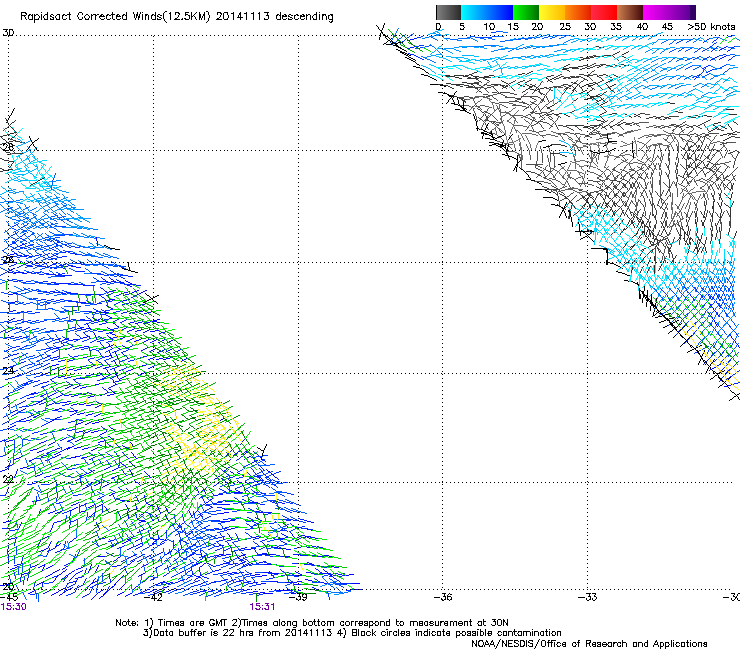Click the note 'Black circles indicate possible contamination'
This screenshot has height=650, width=740.
coord(456,633)
